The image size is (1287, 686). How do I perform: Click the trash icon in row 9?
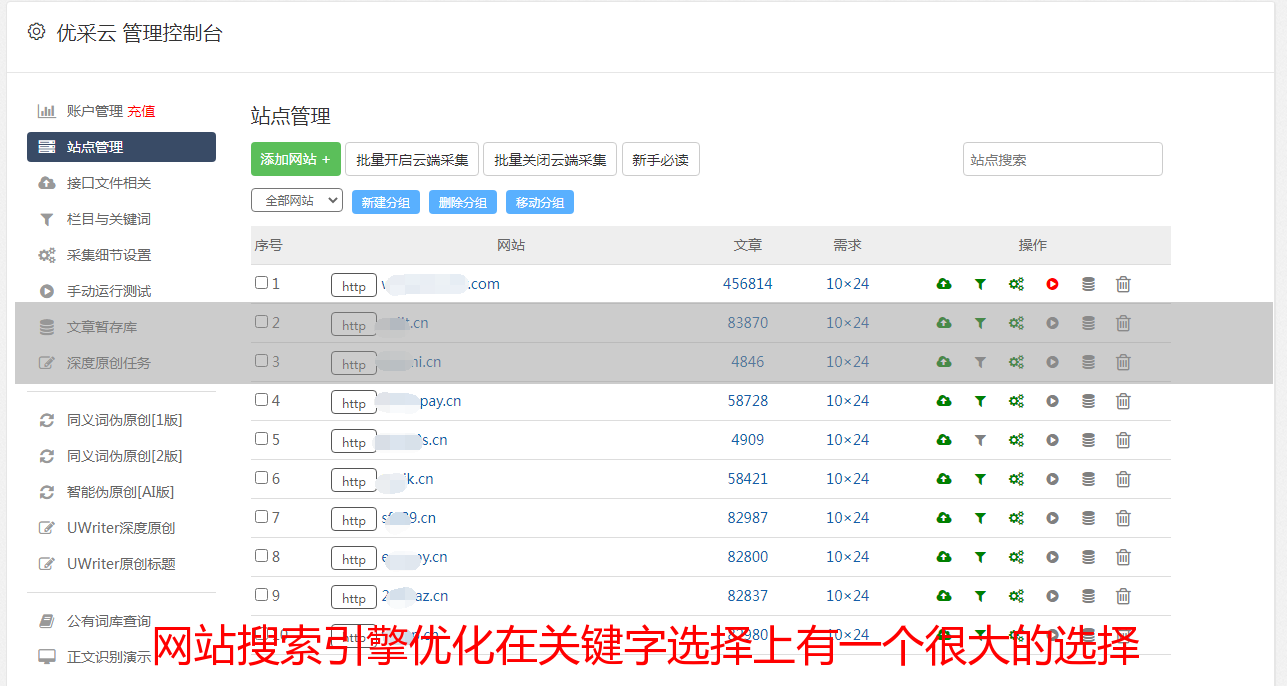coord(1123,596)
